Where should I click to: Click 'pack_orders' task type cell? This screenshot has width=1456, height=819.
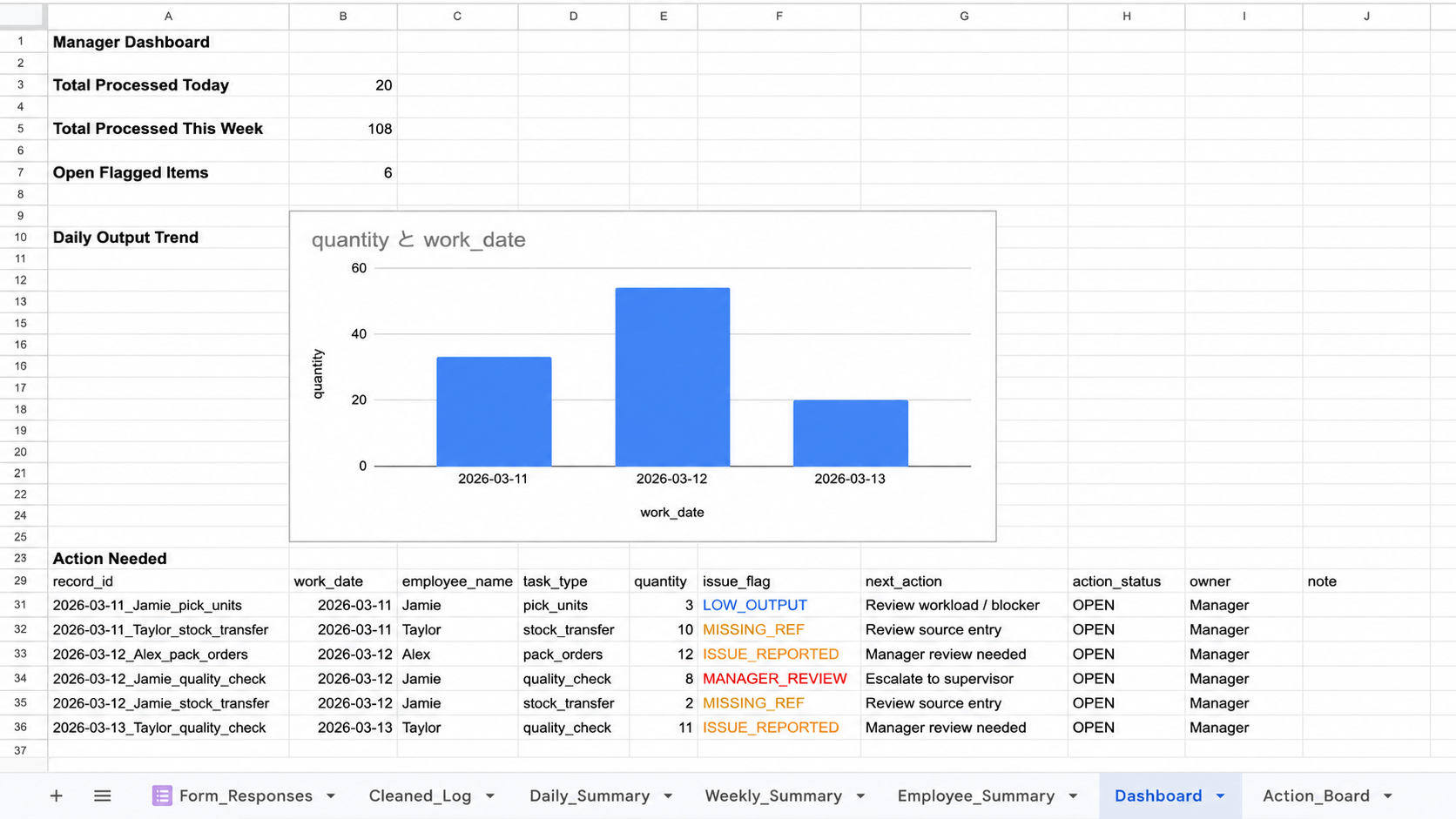click(x=573, y=655)
